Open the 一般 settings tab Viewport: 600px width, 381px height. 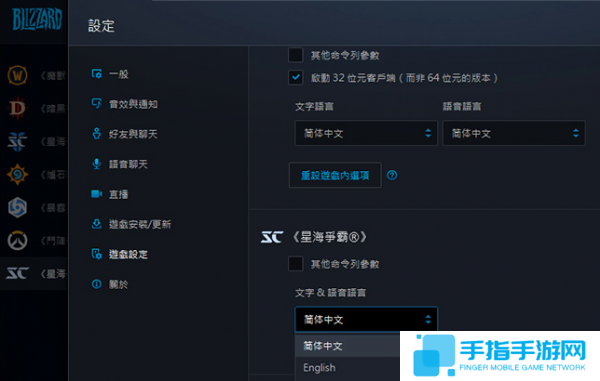(119, 74)
